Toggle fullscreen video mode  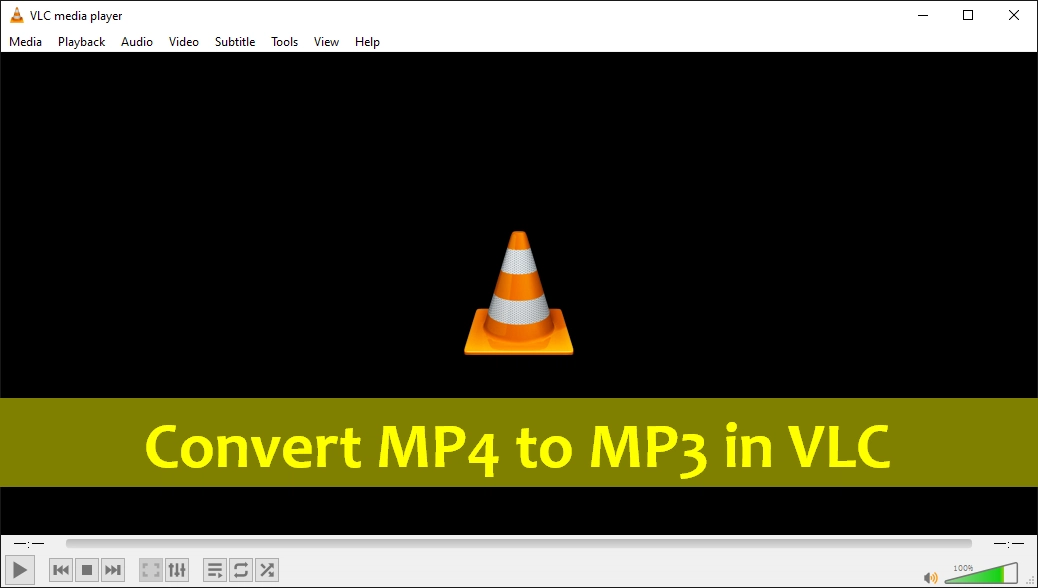tap(149, 569)
